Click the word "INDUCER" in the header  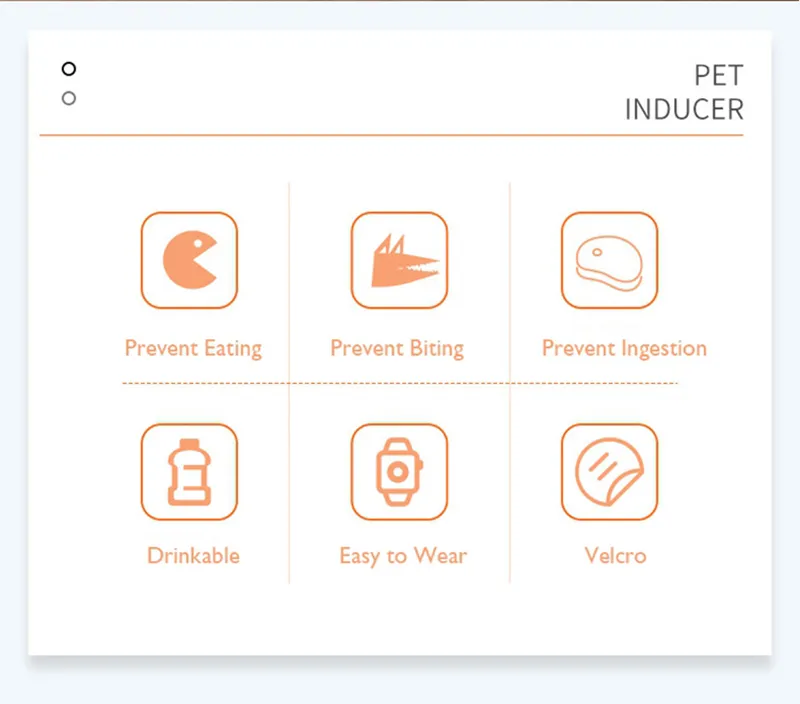[684, 110]
